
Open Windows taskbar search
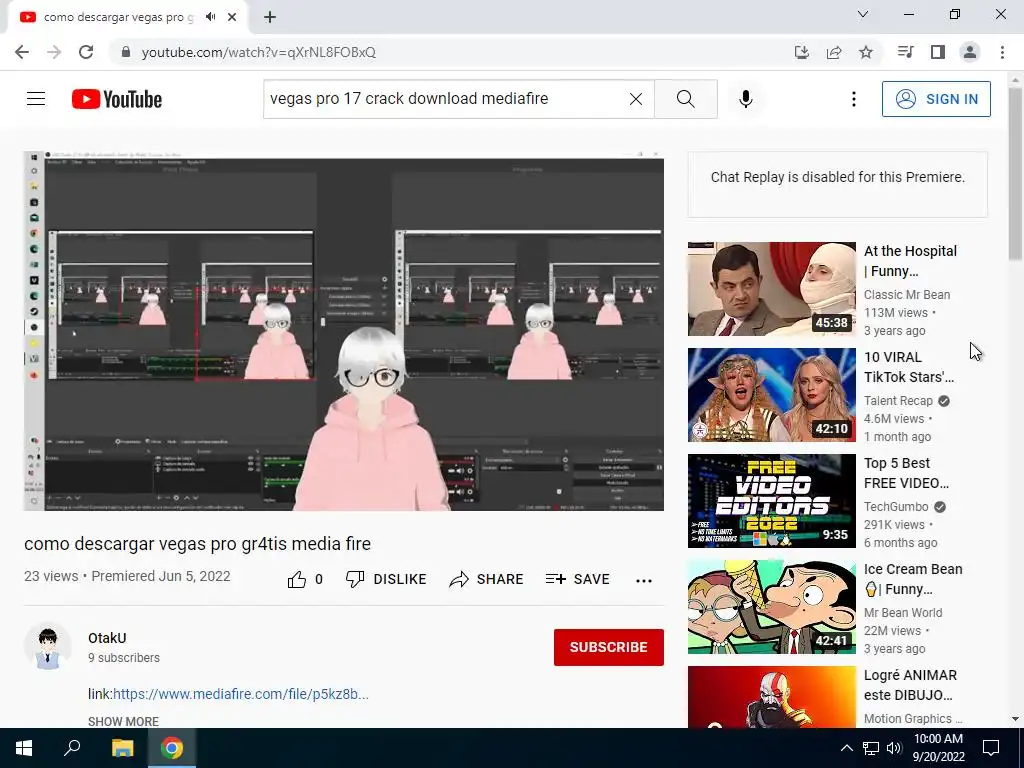pos(72,748)
